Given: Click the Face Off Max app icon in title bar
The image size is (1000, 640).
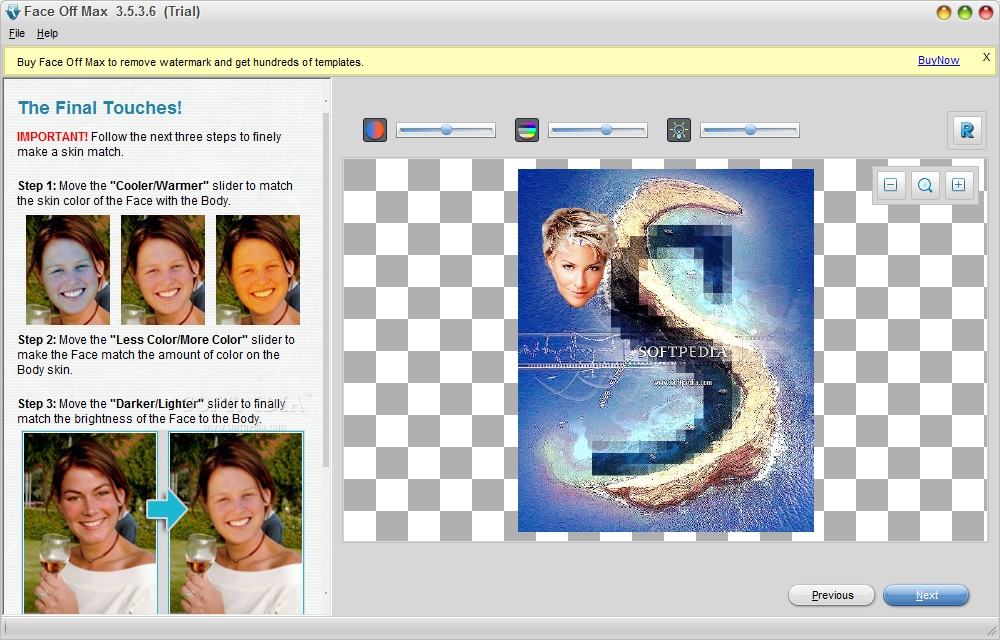Looking at the screenshot, I should (x=12, y=12).
